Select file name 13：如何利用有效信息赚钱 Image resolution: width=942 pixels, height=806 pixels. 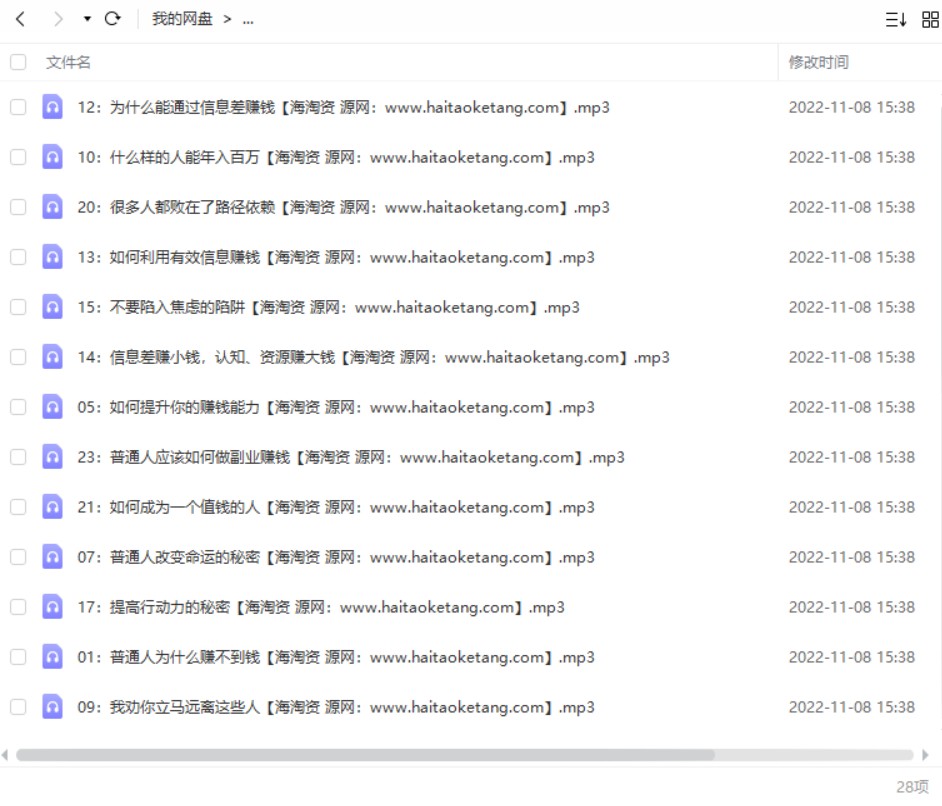336,257
